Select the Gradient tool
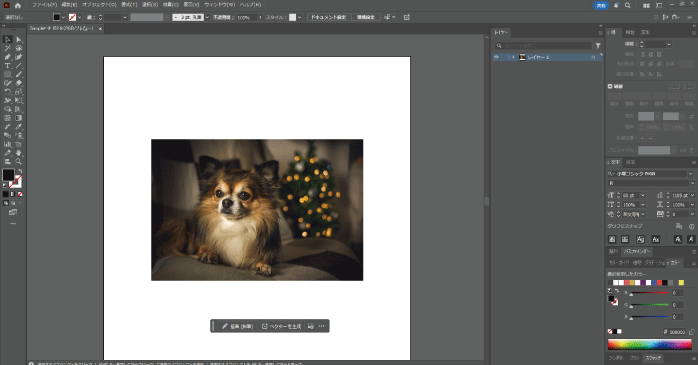The height and width of the screenshot is (365, 698). pos(19,118)
